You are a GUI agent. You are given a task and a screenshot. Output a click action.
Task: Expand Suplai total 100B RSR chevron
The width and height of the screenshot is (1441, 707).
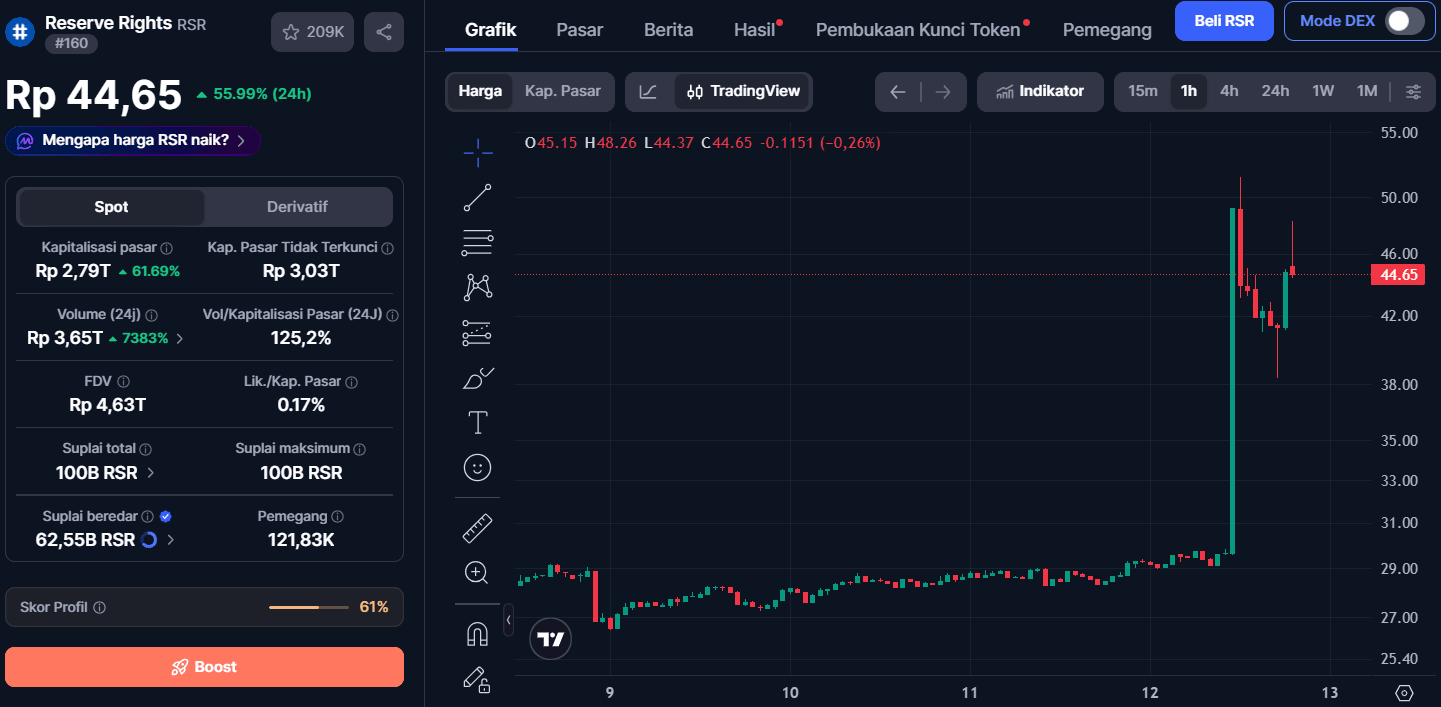pyautogui.click(x=151, y=473)
